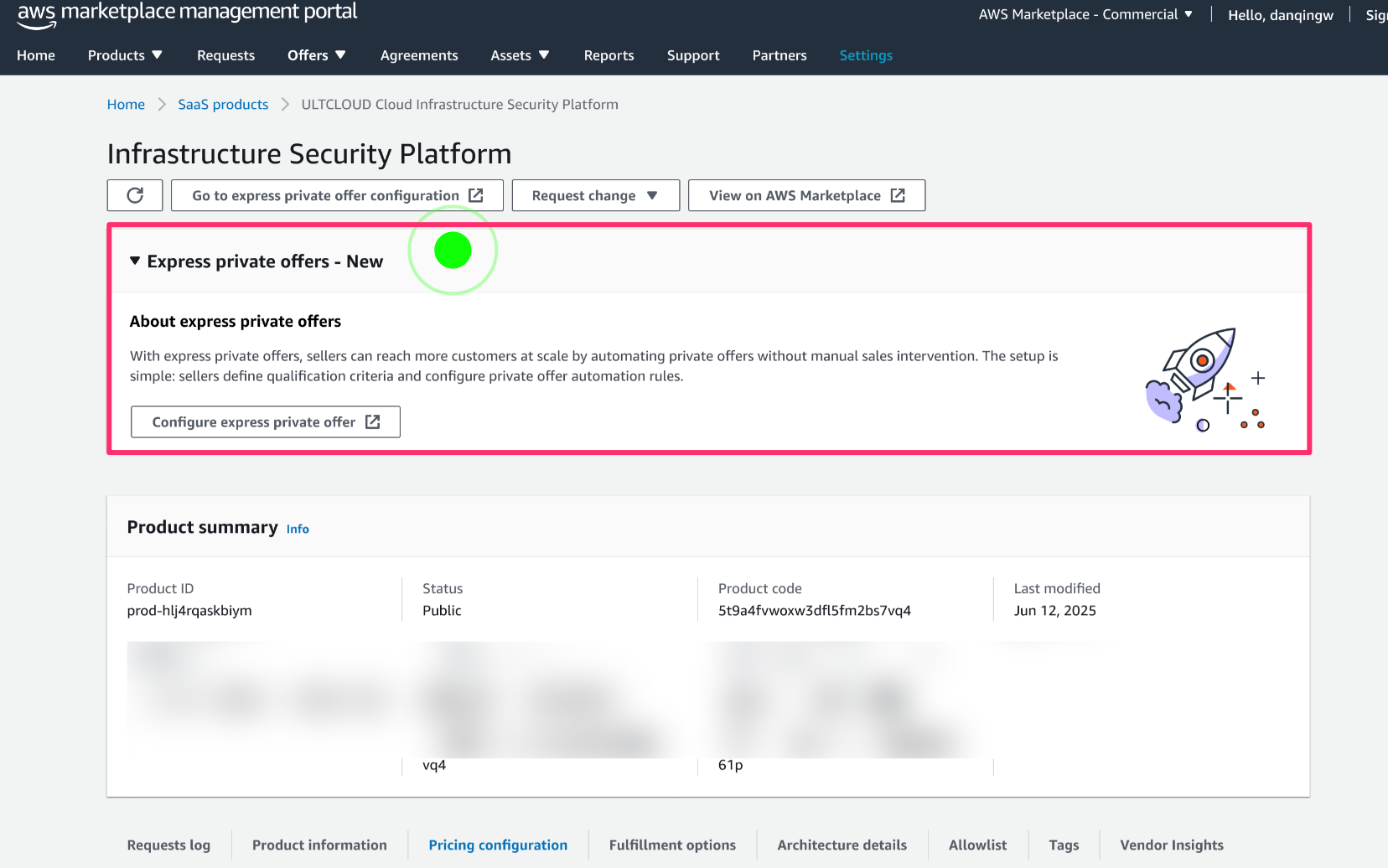The height and width of the screenshot is (868, 1388).
Task: Click the refresh icon button
Action: click(135, 195)
